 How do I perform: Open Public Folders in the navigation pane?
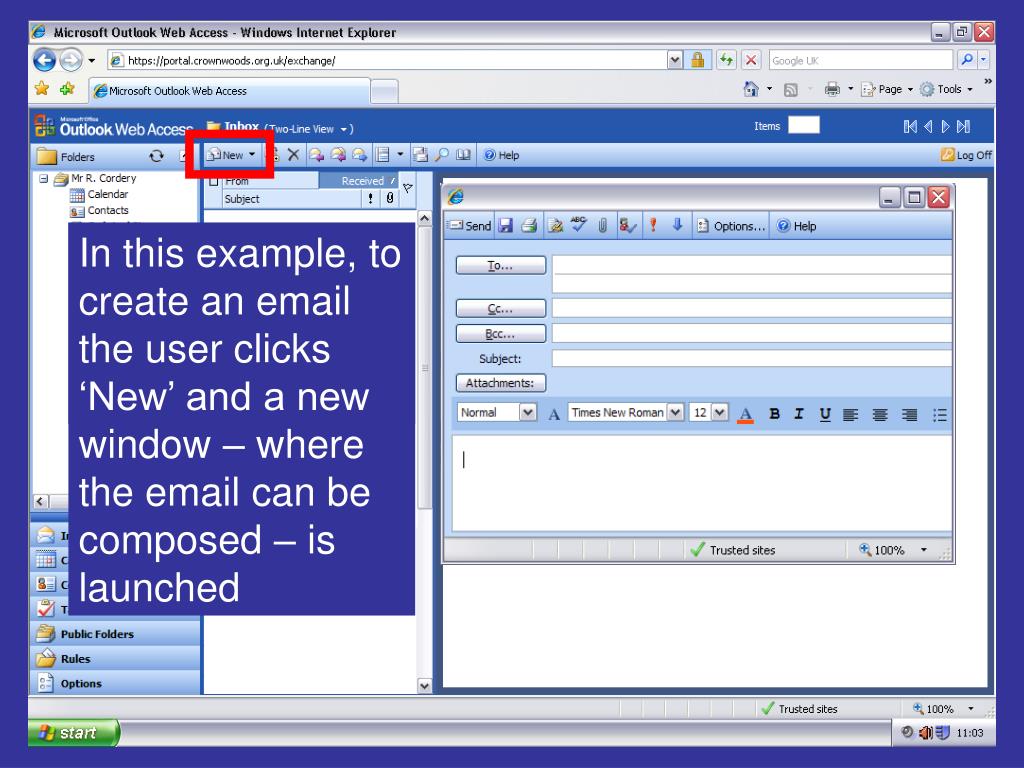[116, 633]
